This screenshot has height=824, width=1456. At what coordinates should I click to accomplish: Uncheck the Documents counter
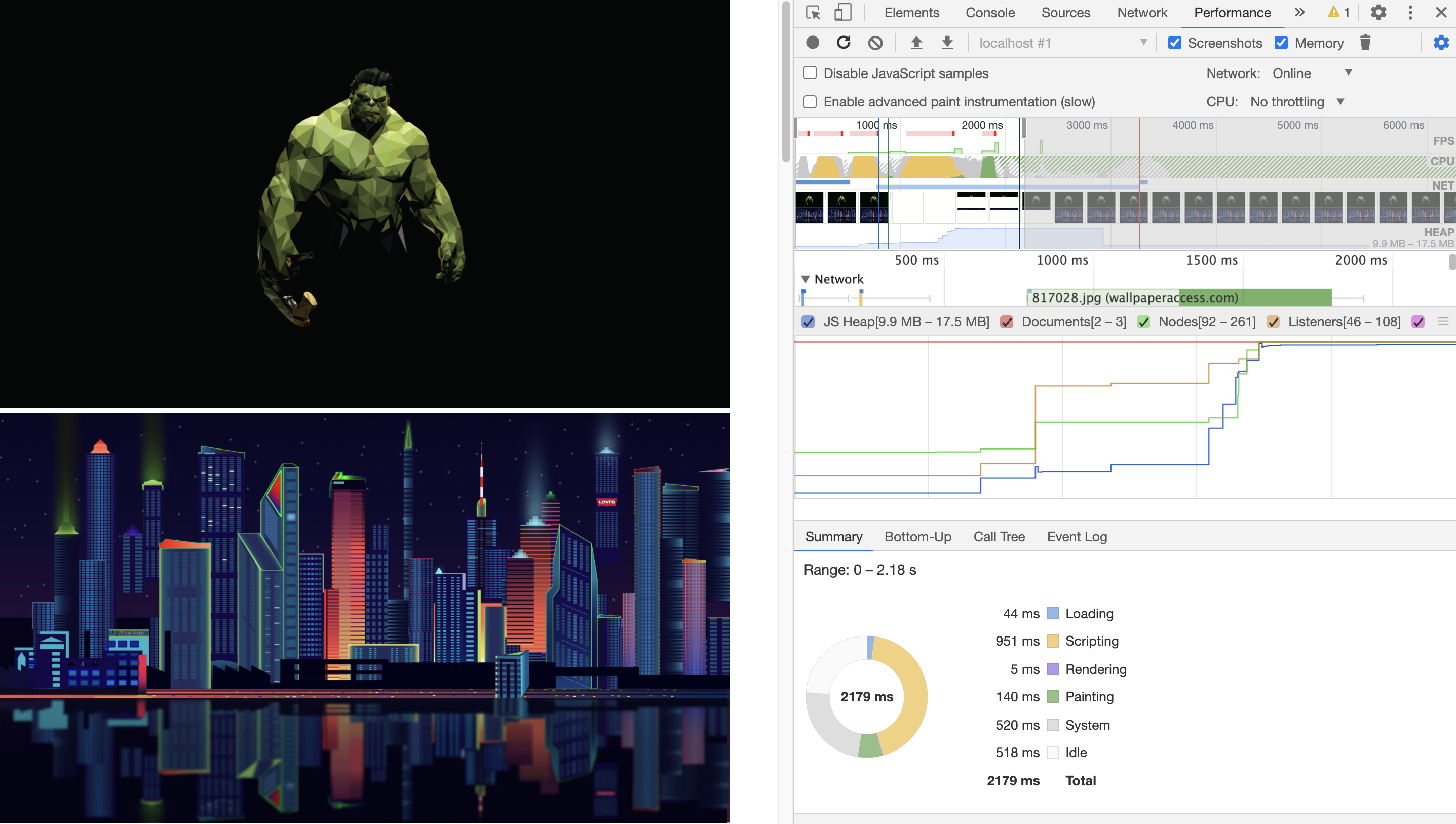coord(1007,322)
